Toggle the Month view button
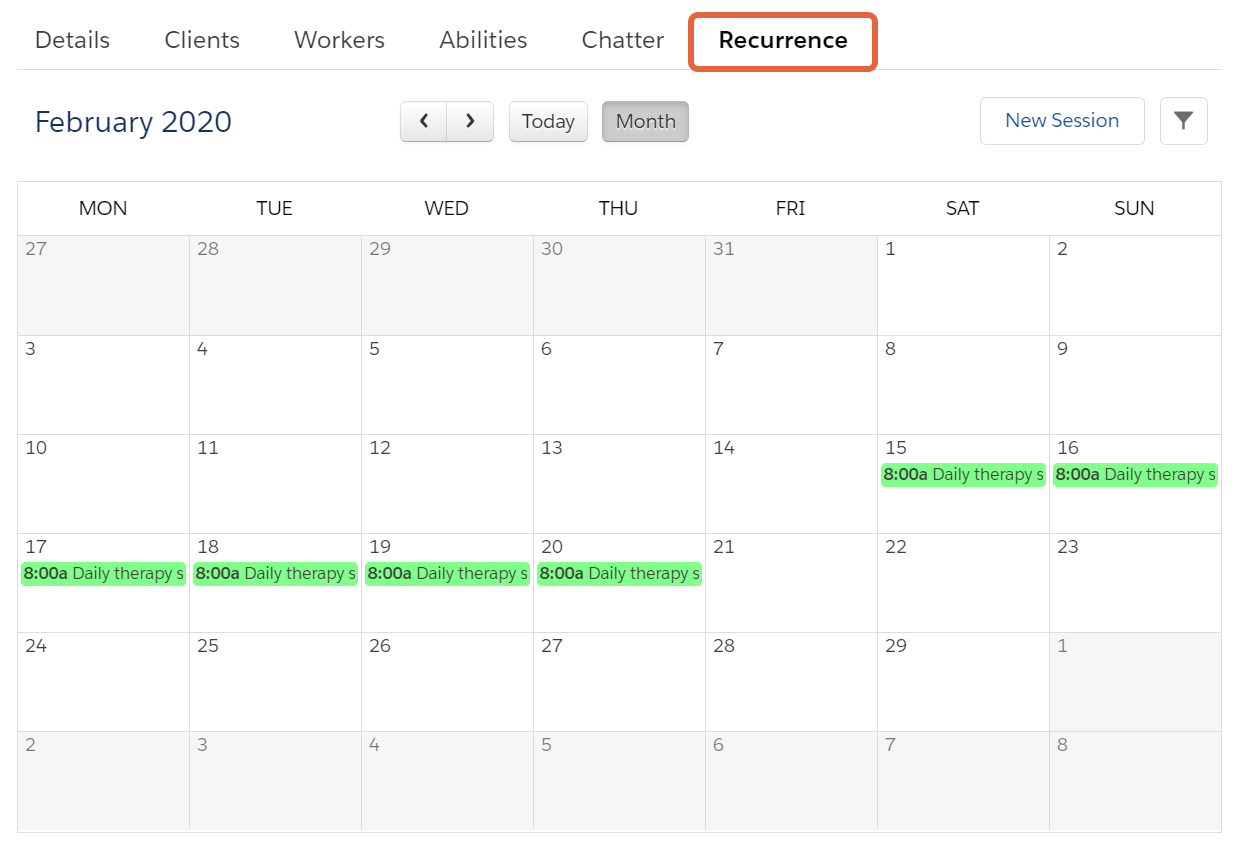The image size is (1238, 842). [645, 121]
